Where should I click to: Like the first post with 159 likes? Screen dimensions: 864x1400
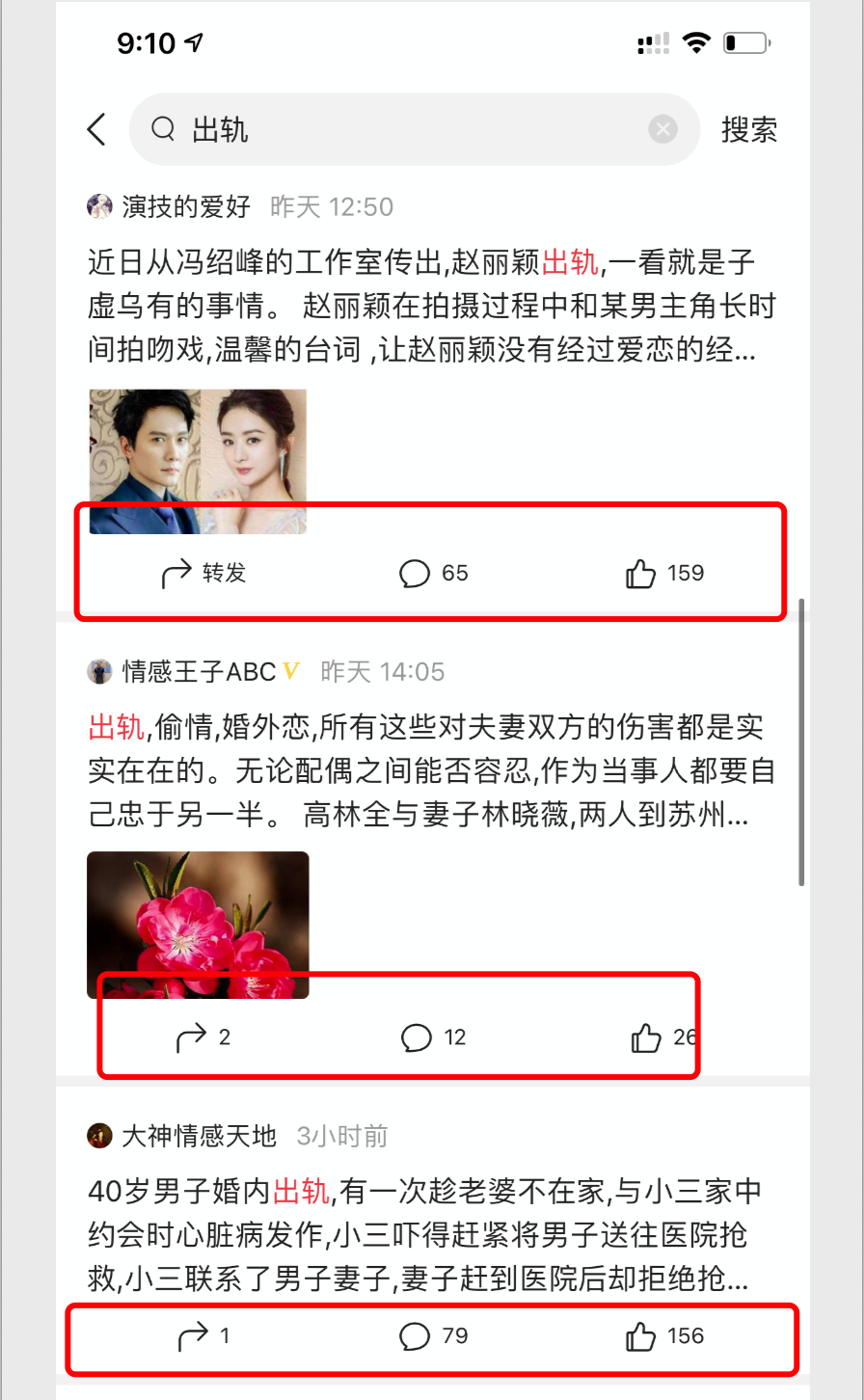click(665, 574)
